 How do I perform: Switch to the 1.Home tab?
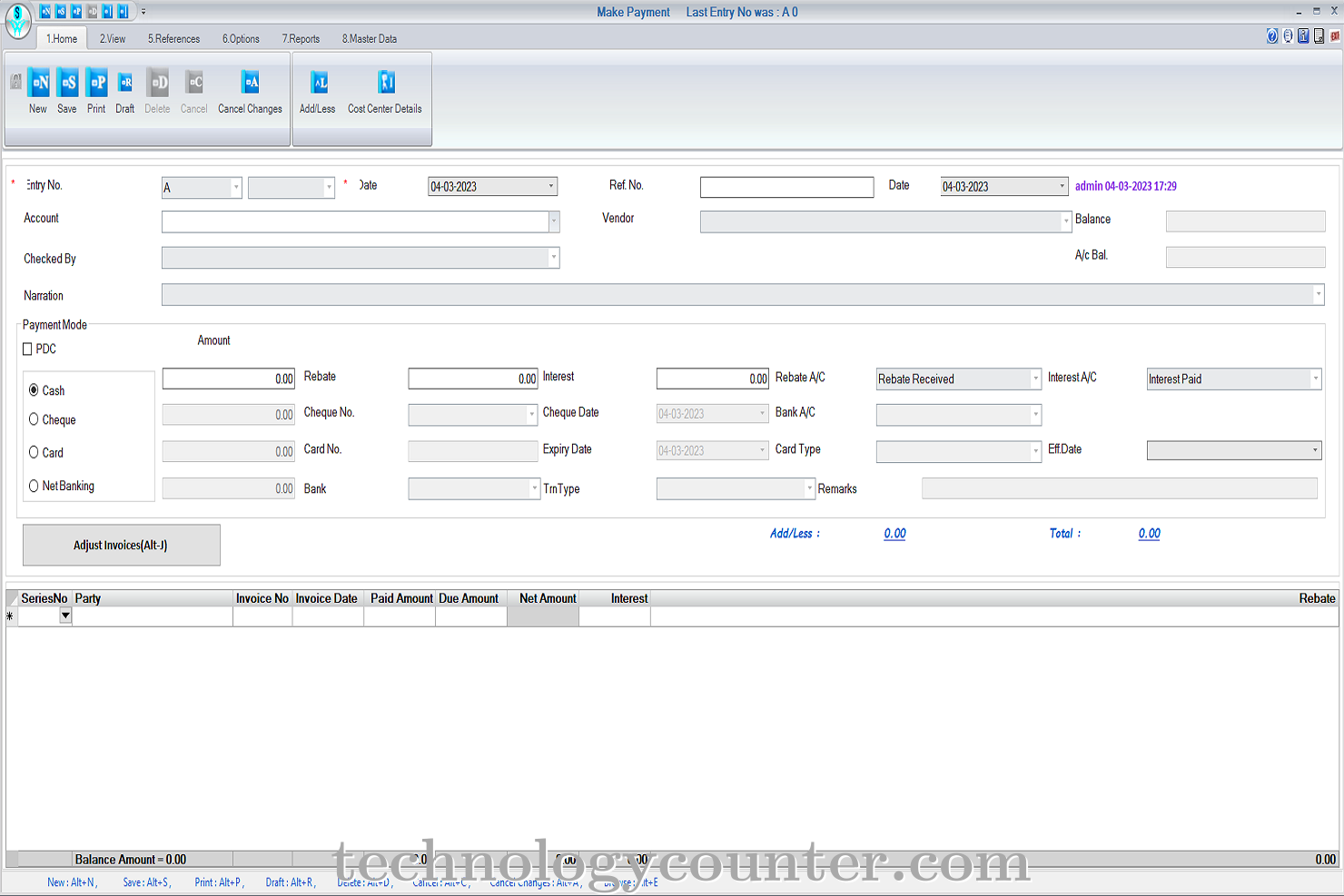pyautogui.click(x=62, y=39)
